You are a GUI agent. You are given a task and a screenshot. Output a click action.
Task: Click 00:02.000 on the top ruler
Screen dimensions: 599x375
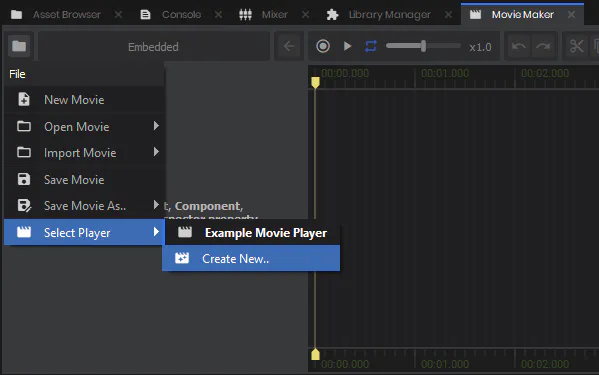(545, 73)
